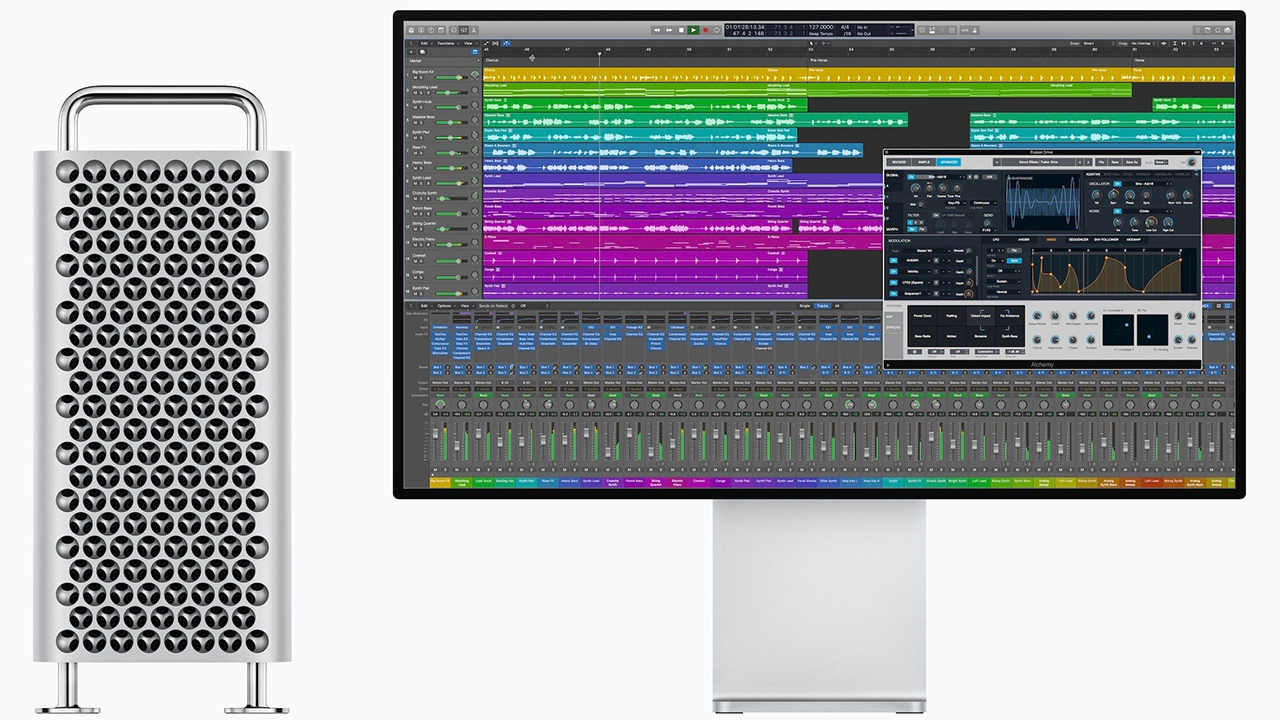Viewport: 1280px width, 720px height.
Task: Toggle the Show Flex icon in Tracks area
Action: click(x=495, y=43)
